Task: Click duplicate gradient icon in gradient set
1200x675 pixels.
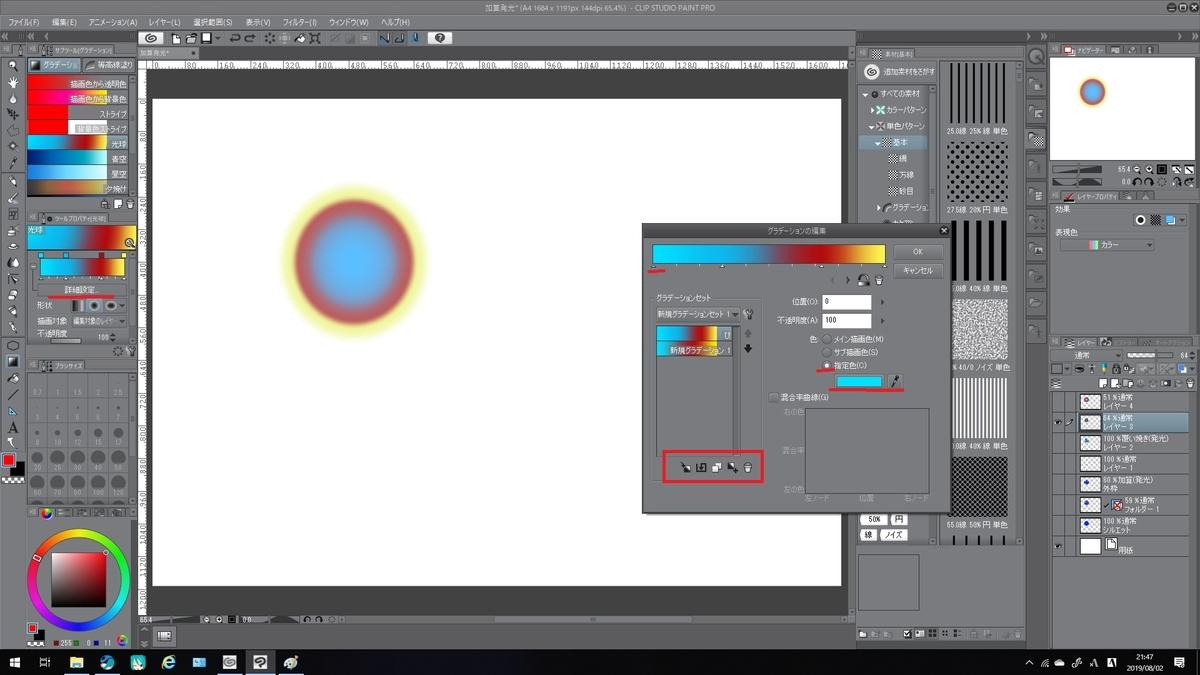Action: coord(717,467)
